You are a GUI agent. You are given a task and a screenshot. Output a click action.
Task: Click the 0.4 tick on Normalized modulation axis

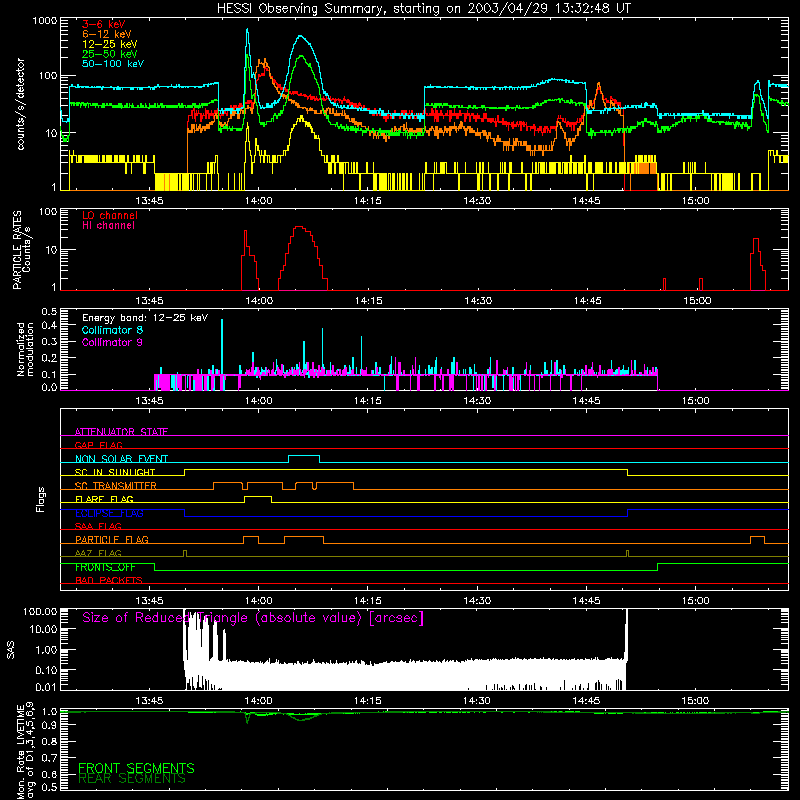(x=49, y=325)
